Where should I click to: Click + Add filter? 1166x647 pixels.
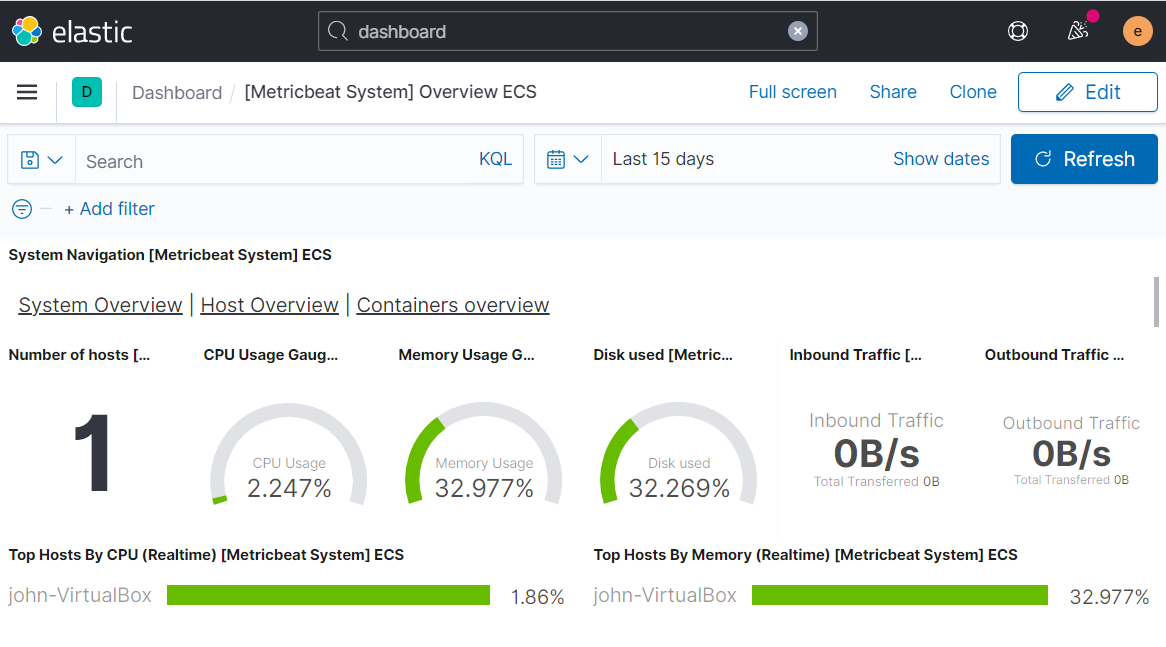109,209
